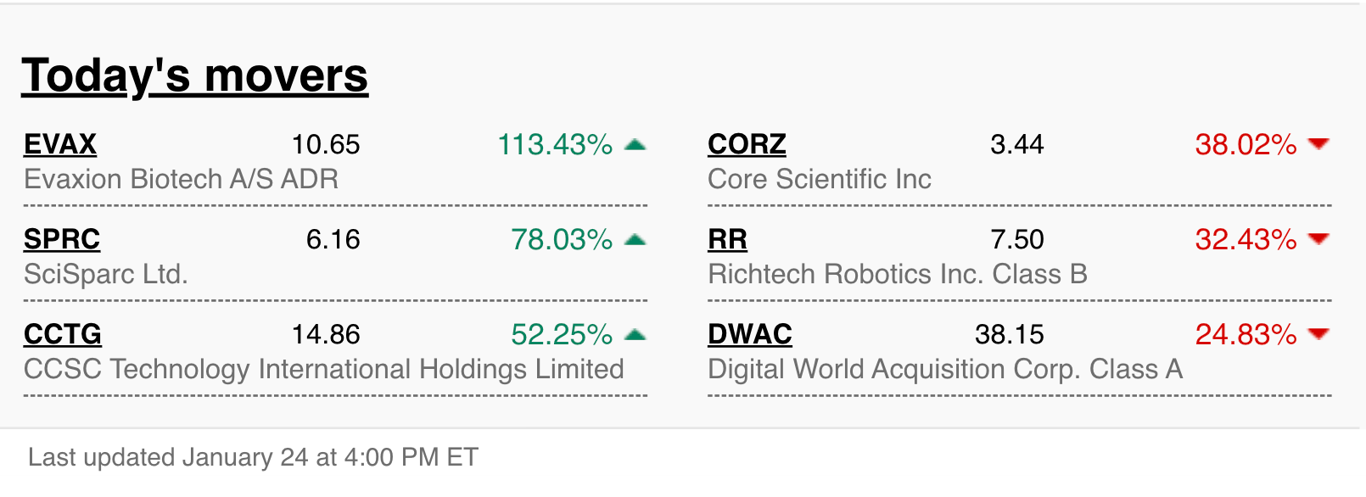Image resolution: width=1366 pixels, height=497 pixels.
Task: Click DWAC price 38.15
Action: [1009, 334]
